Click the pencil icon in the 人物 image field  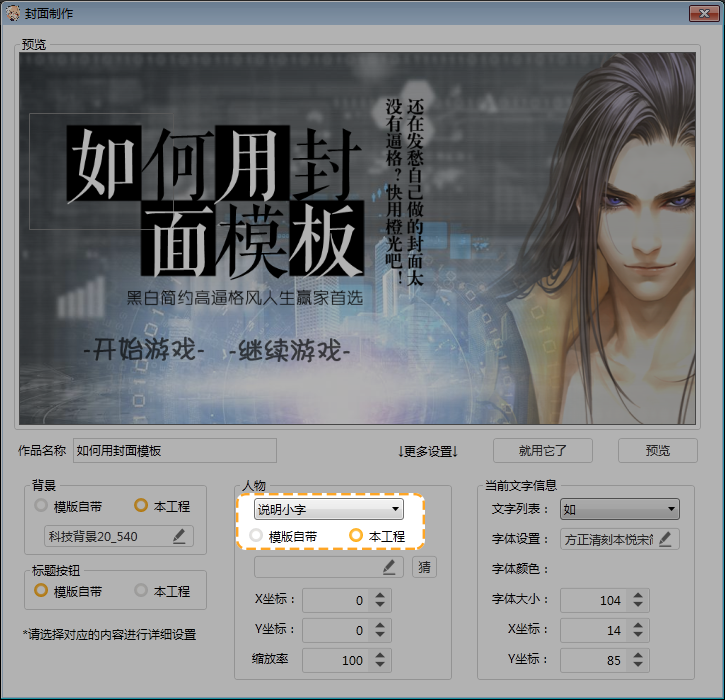[x=389, y=568]
